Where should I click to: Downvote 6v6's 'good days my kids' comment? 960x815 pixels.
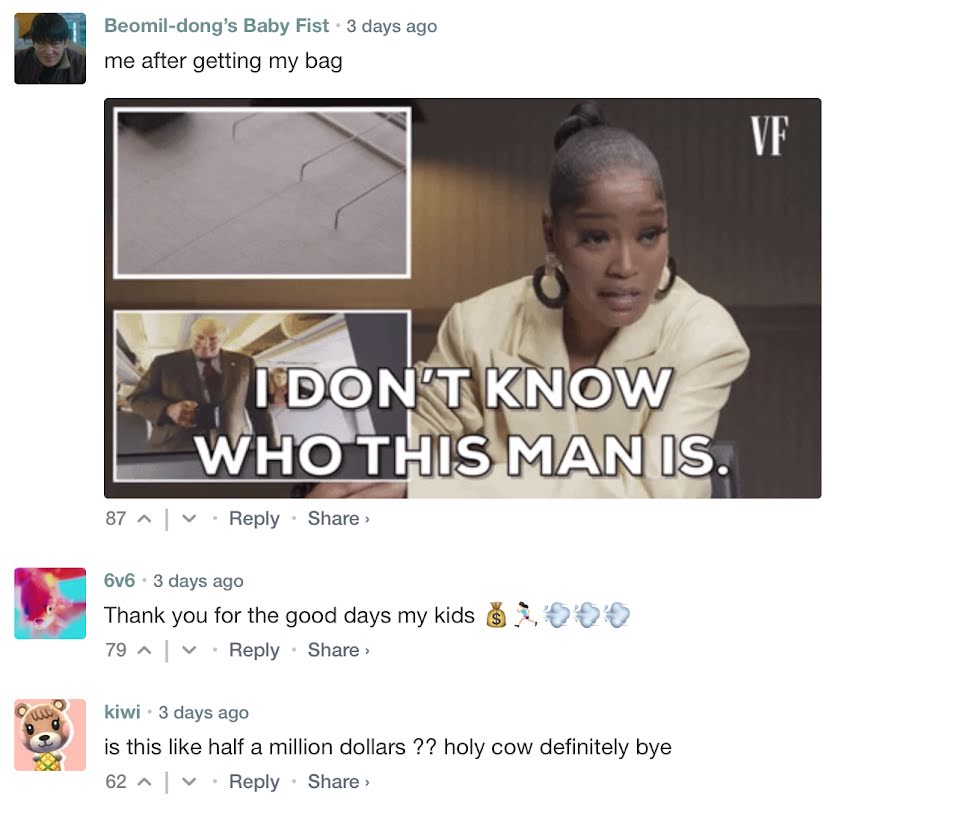[x=189, y=650]
